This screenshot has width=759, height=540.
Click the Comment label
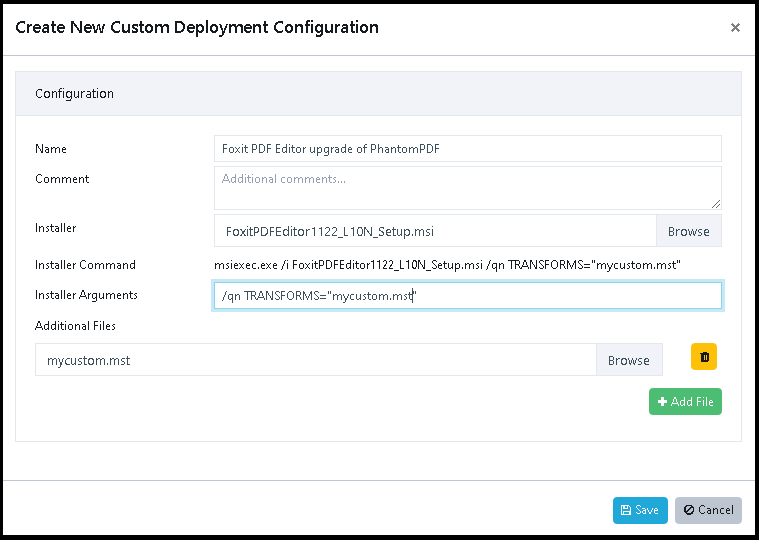(x=62, y=179)
